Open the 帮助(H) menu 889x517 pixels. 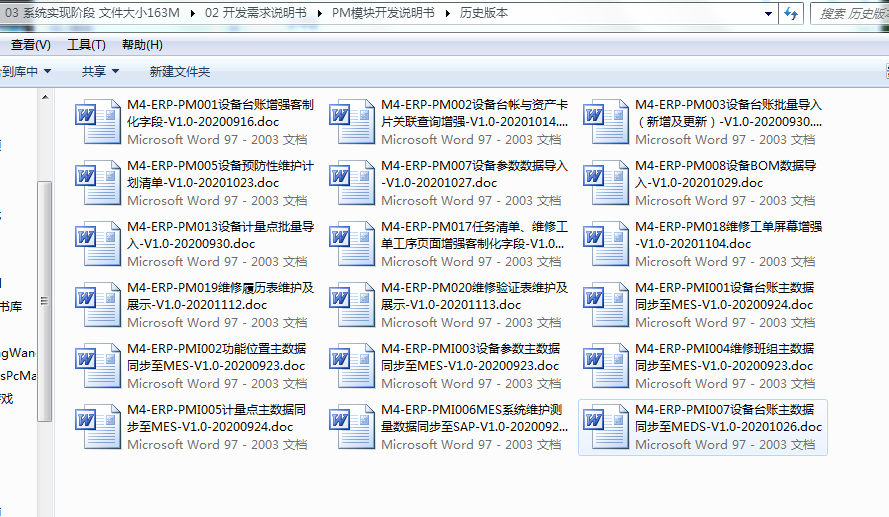(142, 45)
